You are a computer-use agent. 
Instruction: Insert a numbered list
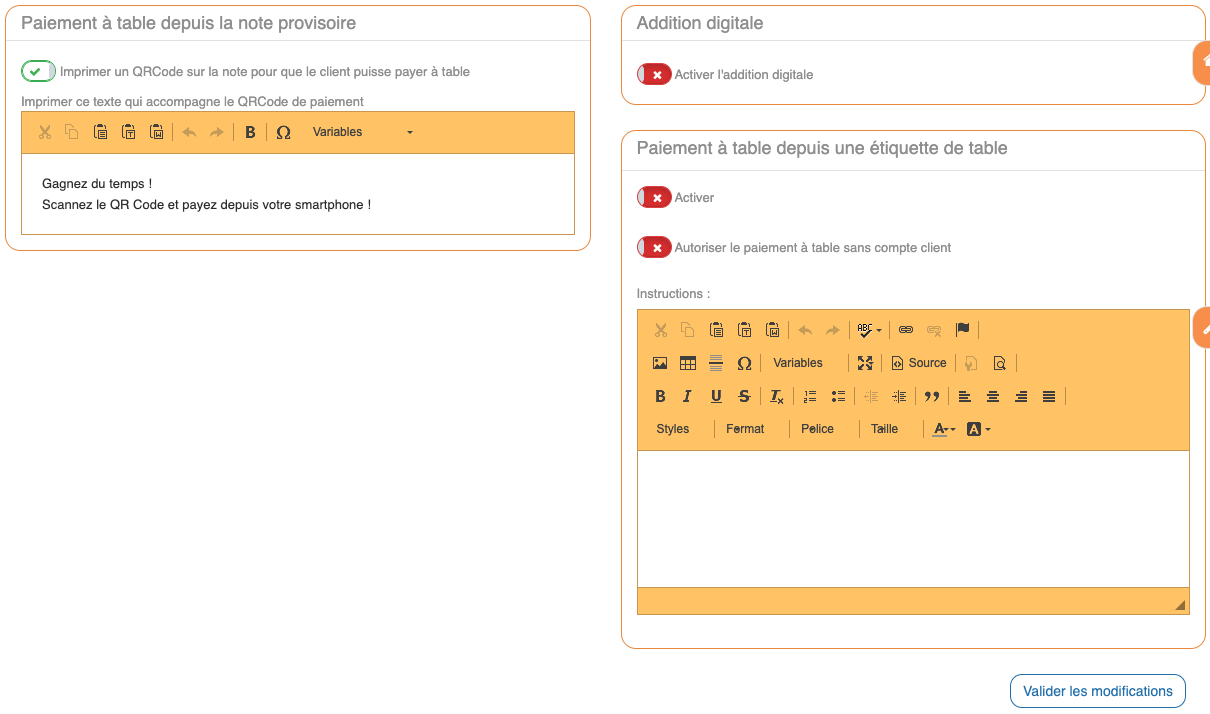click(x=810, y=396)
